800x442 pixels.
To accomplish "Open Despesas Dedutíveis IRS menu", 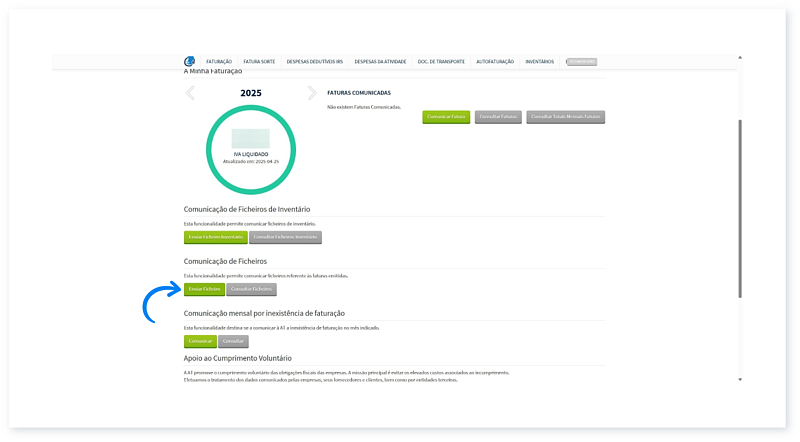I will [x=312, y=62].
